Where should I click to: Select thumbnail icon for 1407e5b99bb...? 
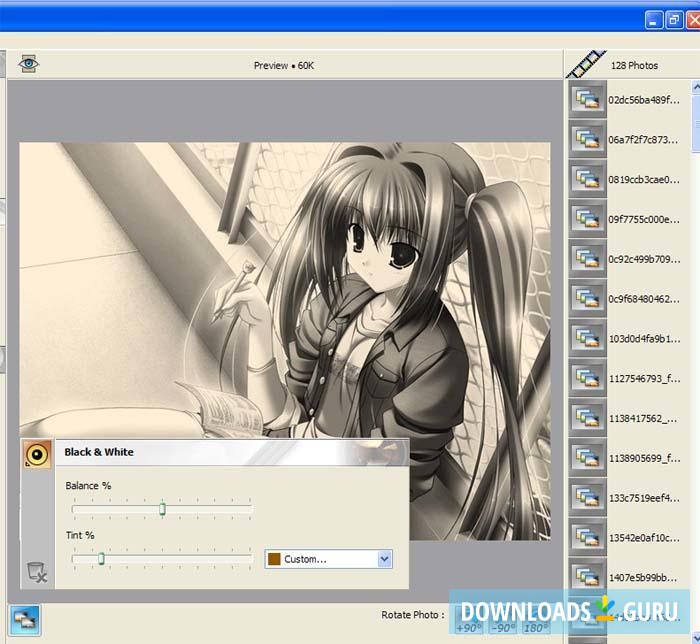tap(587, 577)
